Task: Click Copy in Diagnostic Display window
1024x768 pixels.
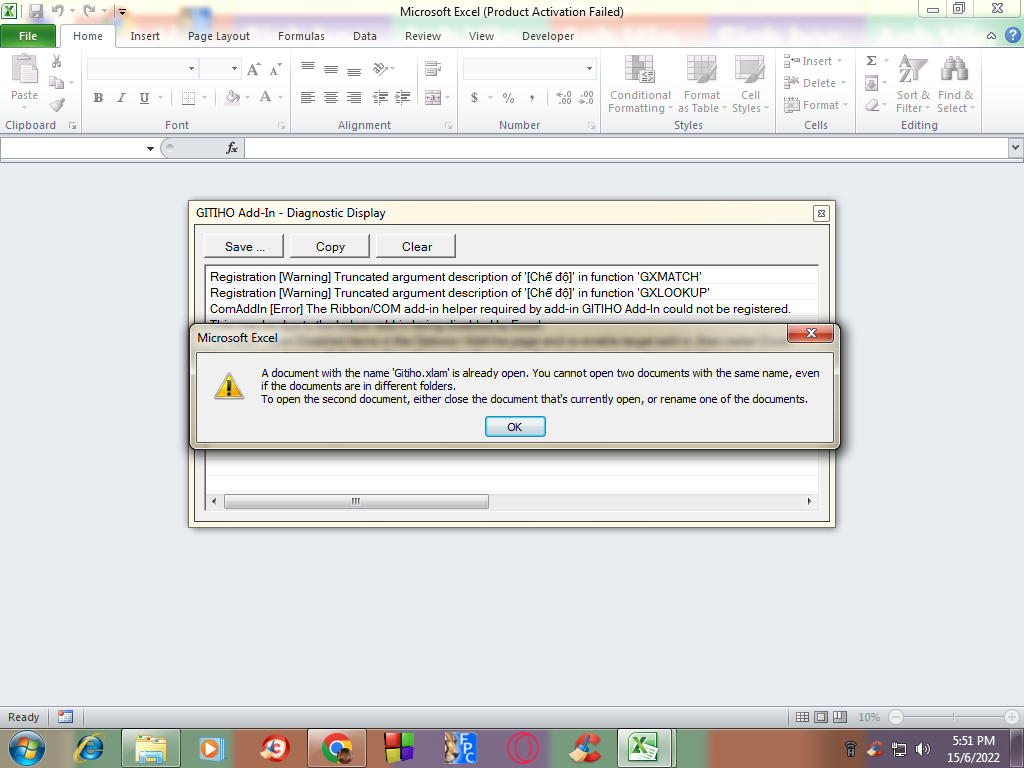Action: click(x=330, y=246)
